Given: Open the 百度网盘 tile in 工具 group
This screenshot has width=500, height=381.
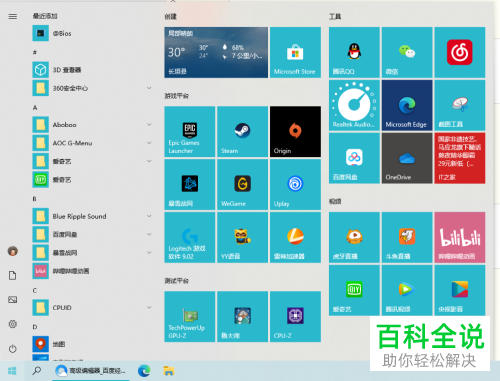Looking at the screenshot, I should coord(354,158).
